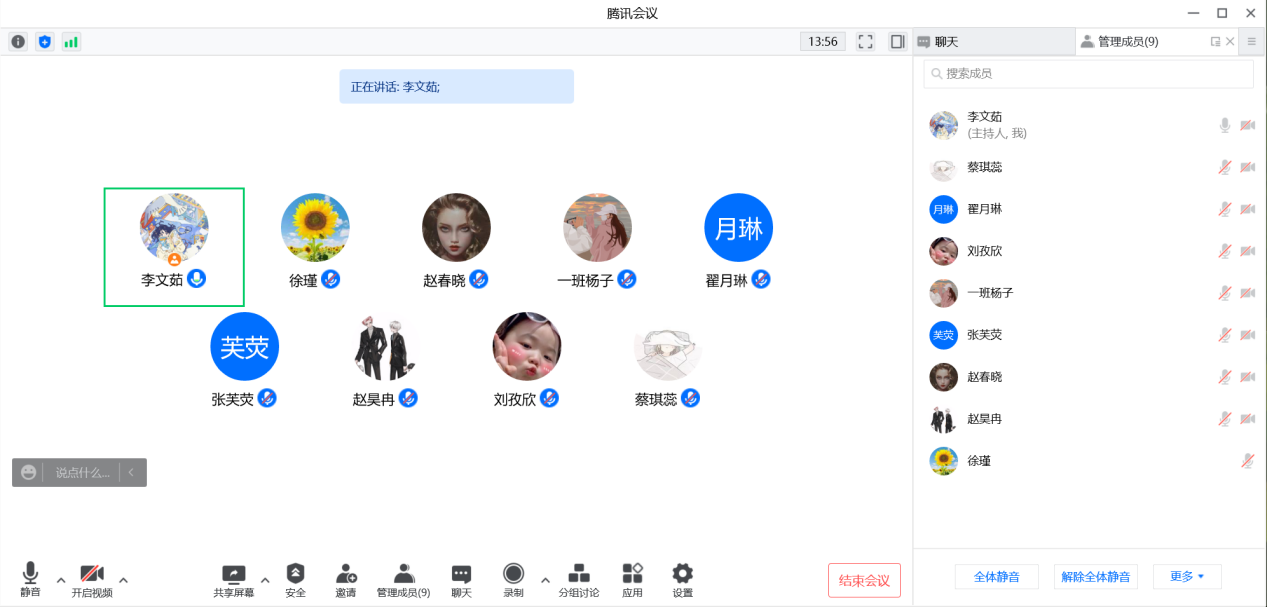
Task: Toggle 瞿月琳's microphone in member list
Action: [1224, 209]
